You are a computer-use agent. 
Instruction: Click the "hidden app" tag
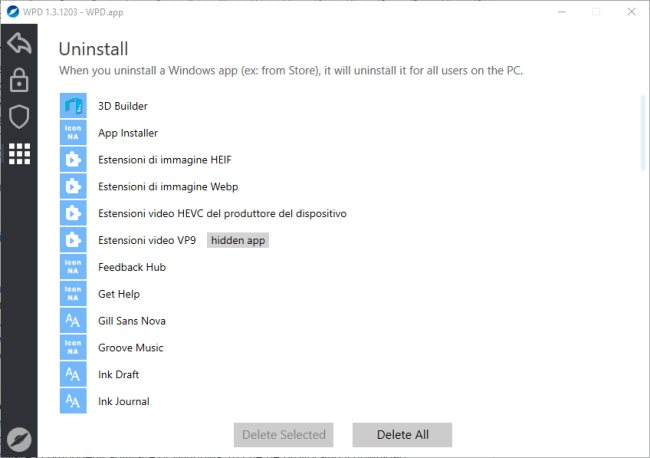[238, 240]
